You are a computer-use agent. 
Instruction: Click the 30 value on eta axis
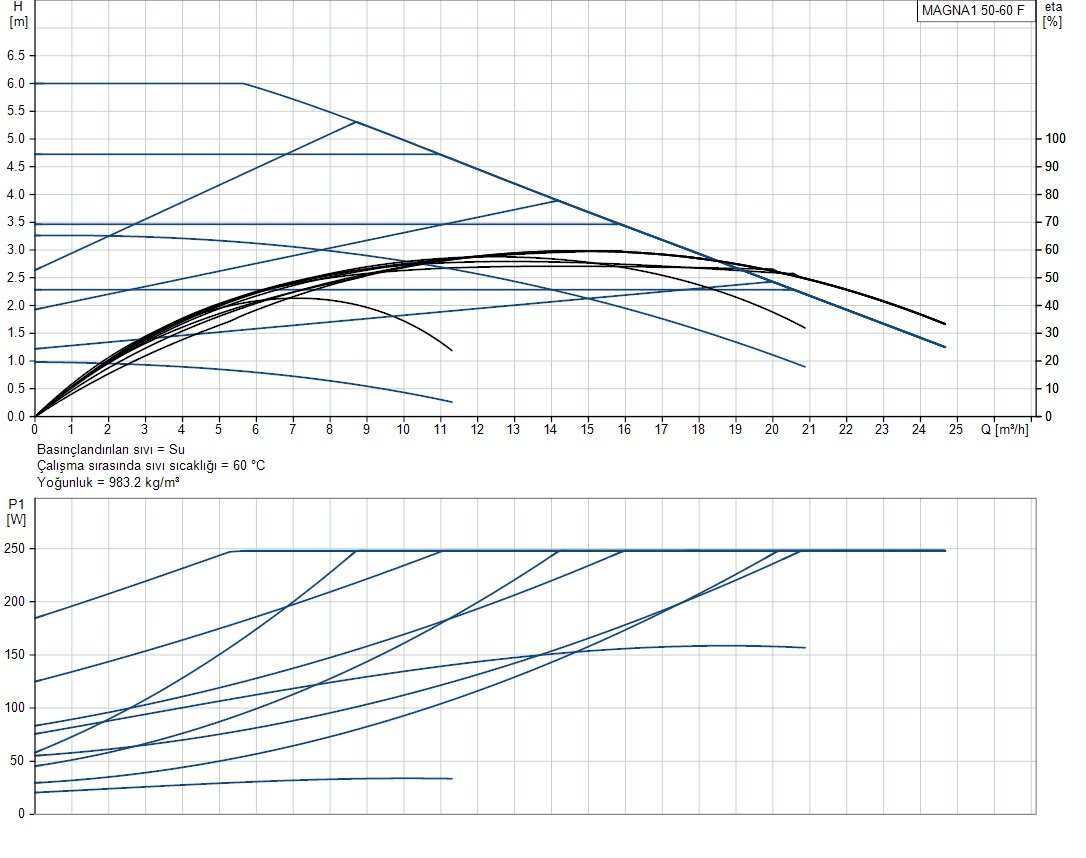(x=1052, y=332)
